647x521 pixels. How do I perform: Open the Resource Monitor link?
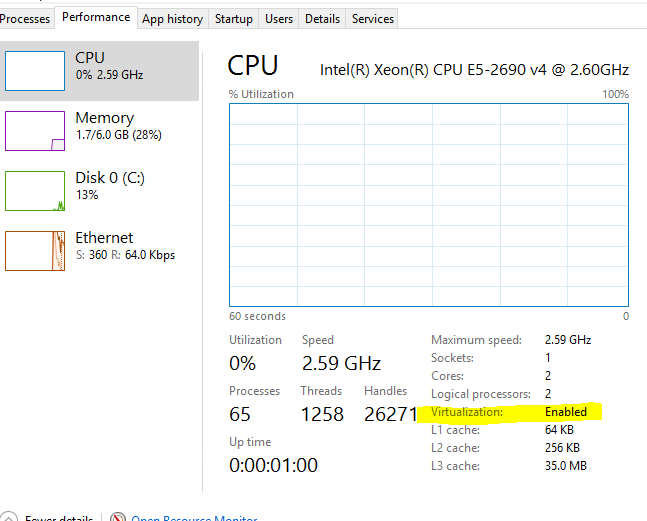pos(193,519)
